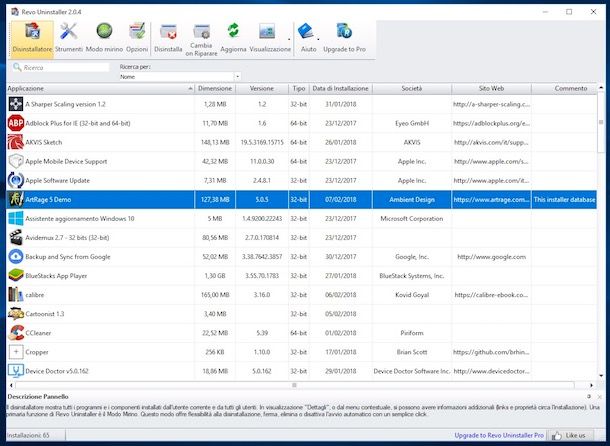Select Adblock Plus for IE name
The height and width of the screenshot is (446, 610).
pyautogui.click(x=78, y=123)
